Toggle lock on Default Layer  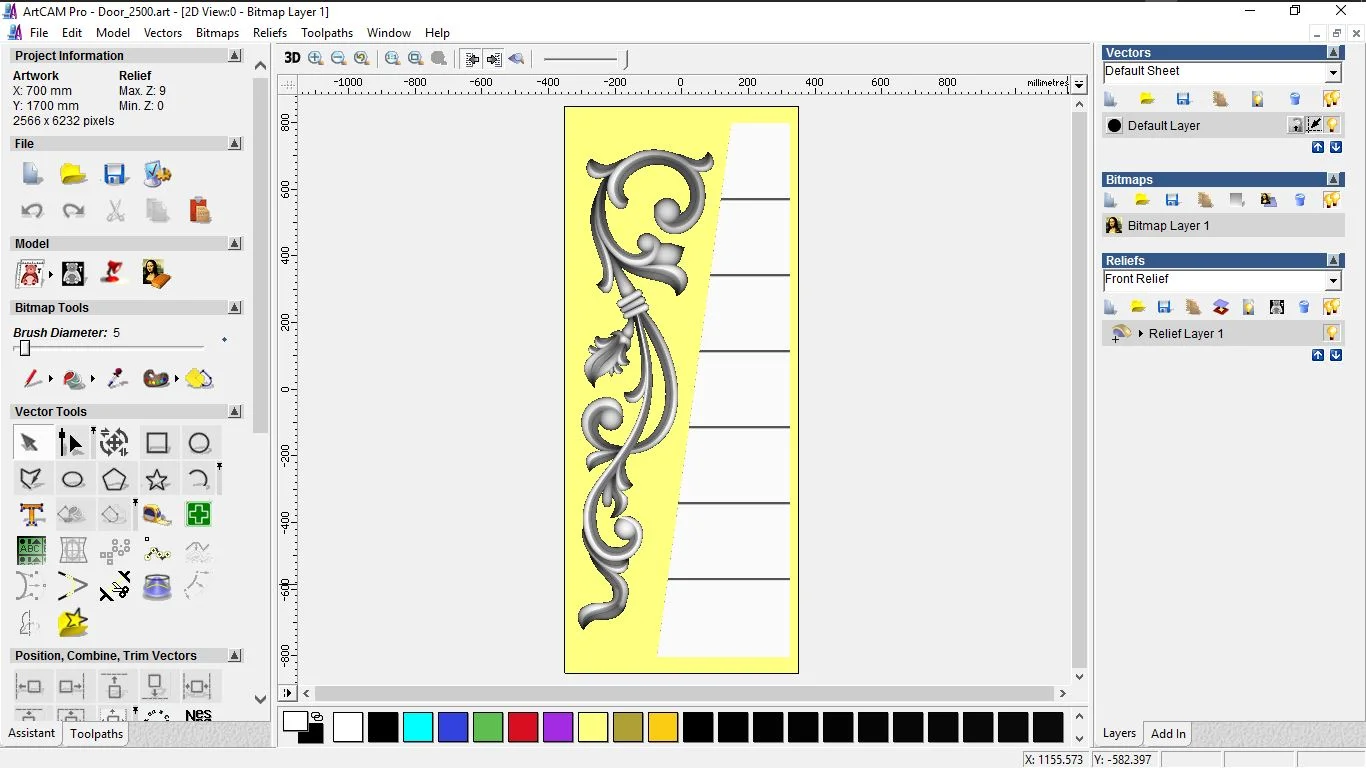[x=1296, y=125]
